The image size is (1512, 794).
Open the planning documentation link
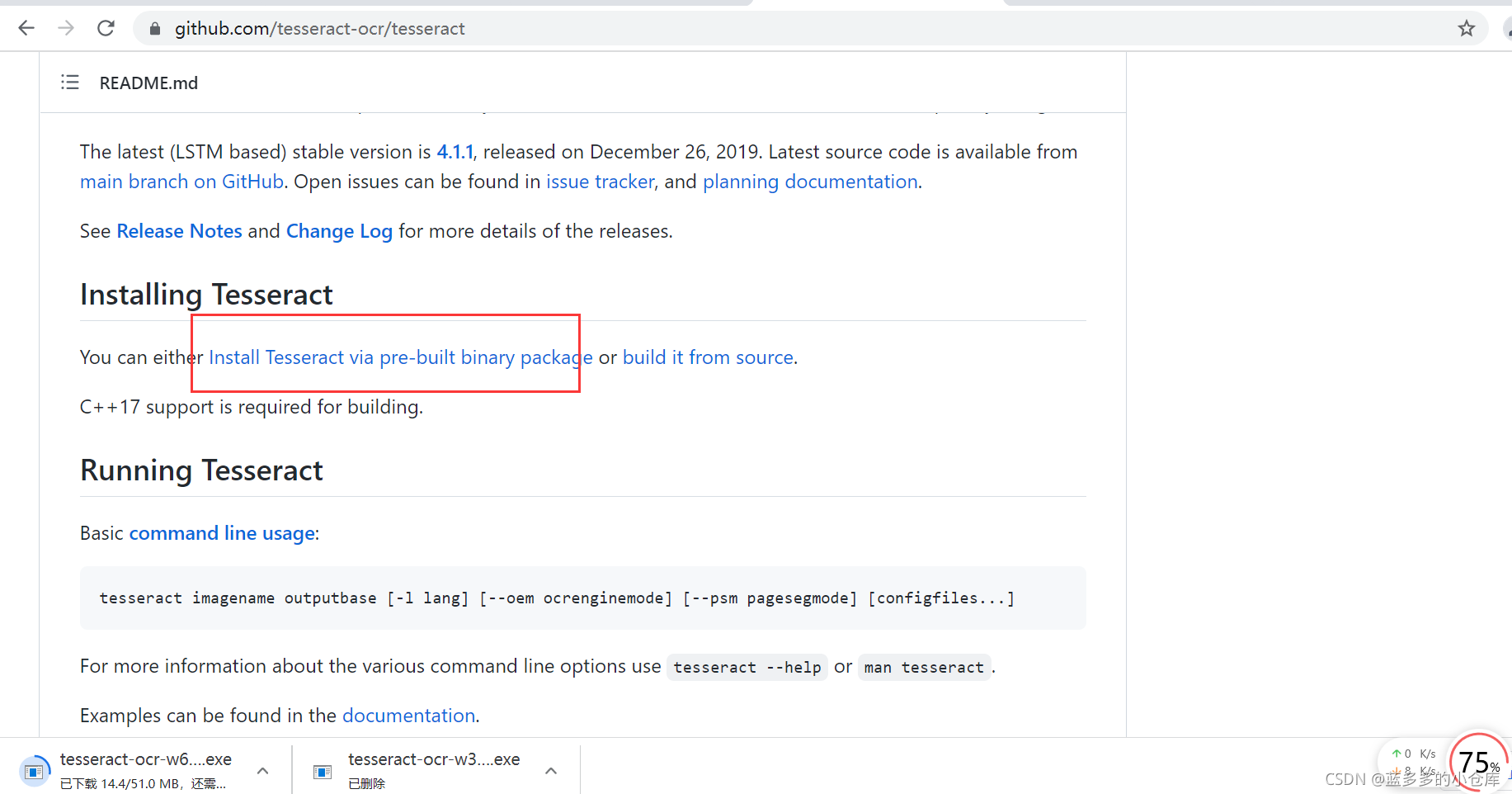pyautogui.click(x=810, y=182)
